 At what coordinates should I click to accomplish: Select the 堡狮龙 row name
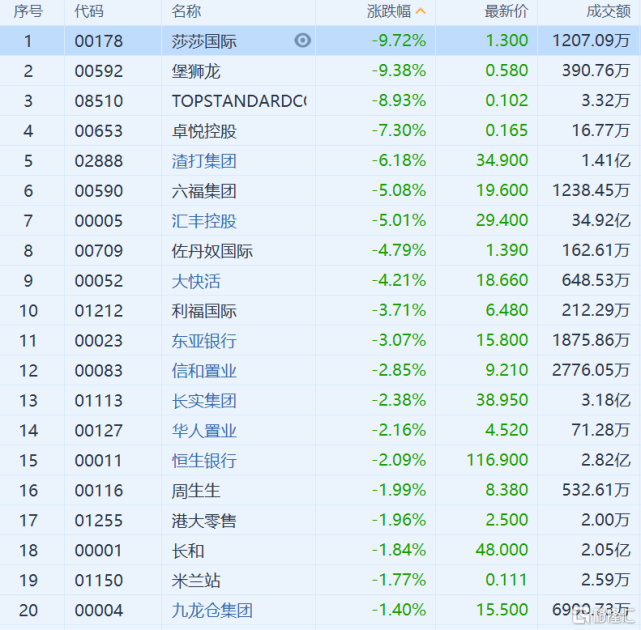(196, 71)
